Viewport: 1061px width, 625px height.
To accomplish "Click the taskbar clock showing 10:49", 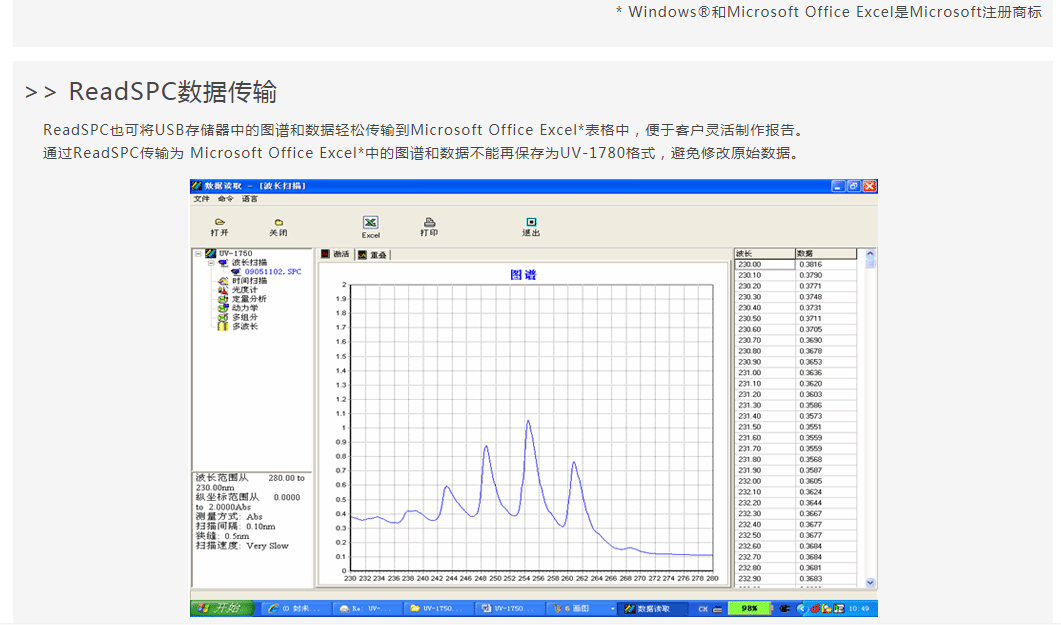I will click(x=859, y=609).
